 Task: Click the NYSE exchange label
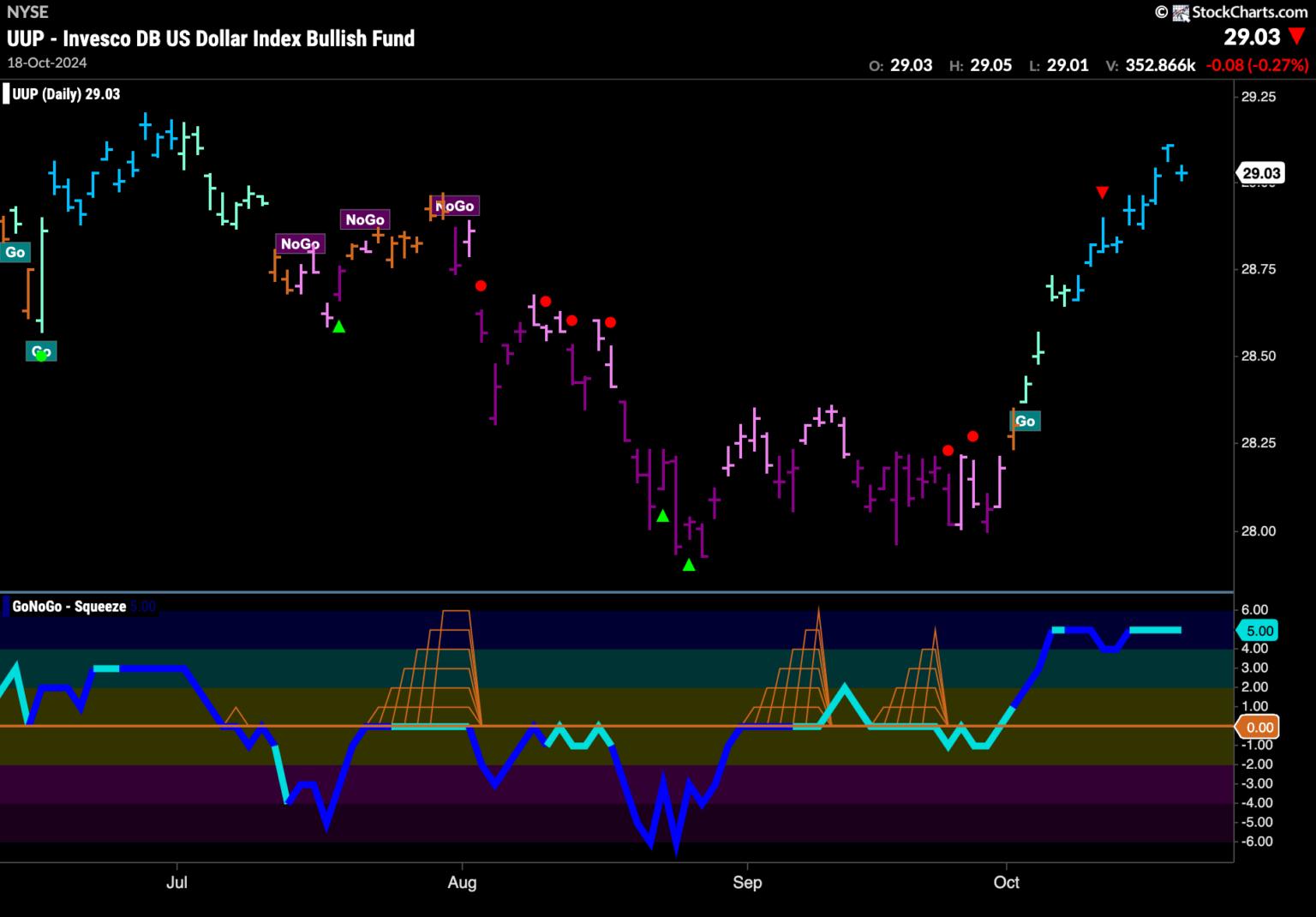tap(27, 12)
